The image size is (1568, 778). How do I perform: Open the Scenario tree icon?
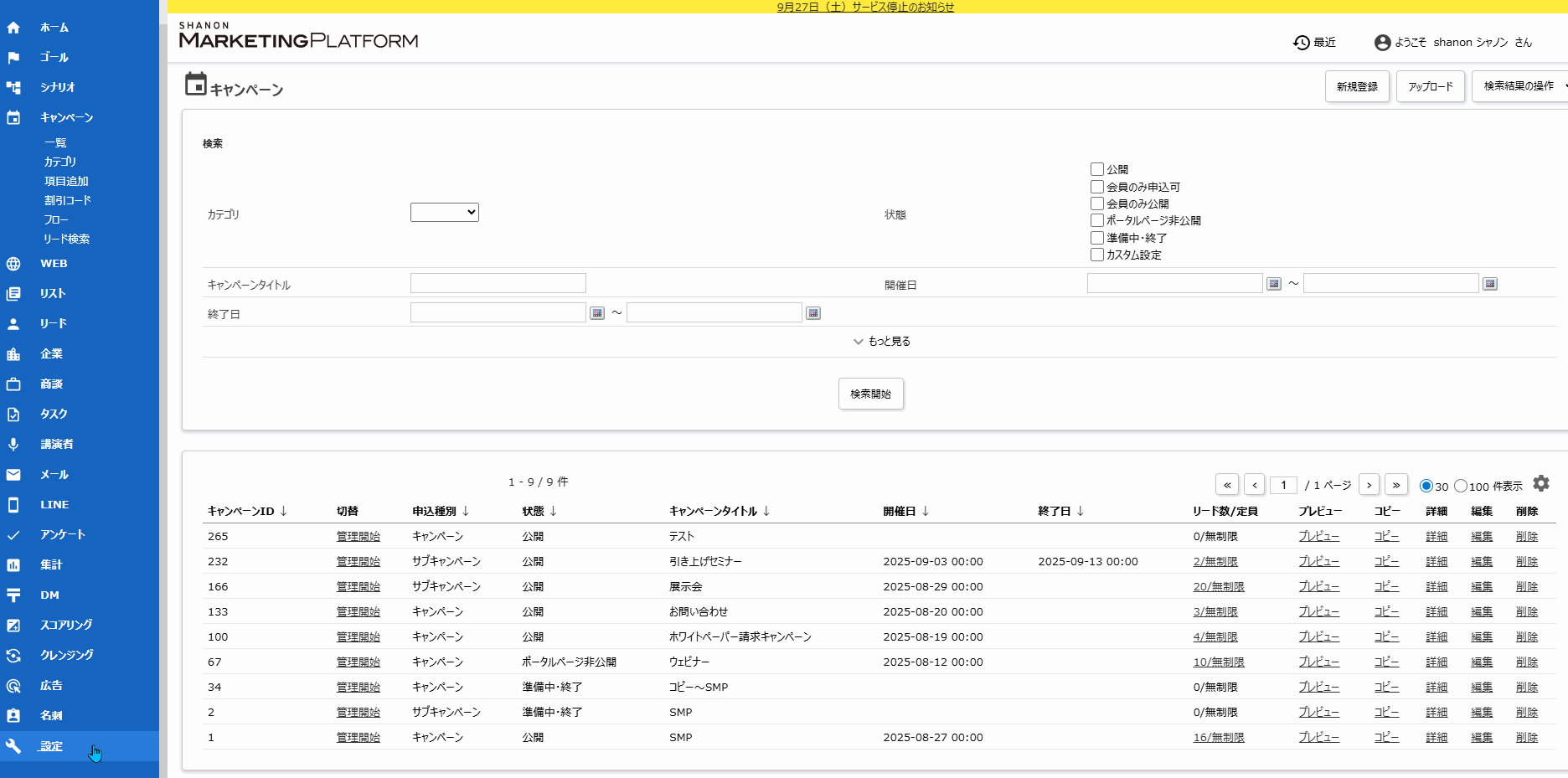(x=13, y=88)
